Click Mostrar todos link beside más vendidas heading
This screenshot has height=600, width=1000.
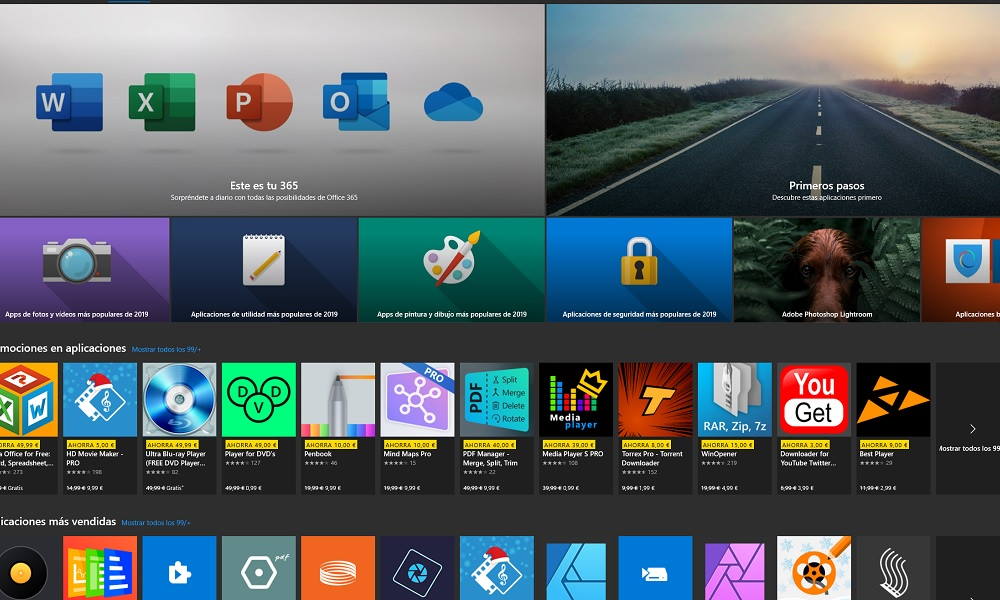click(156, 522)
